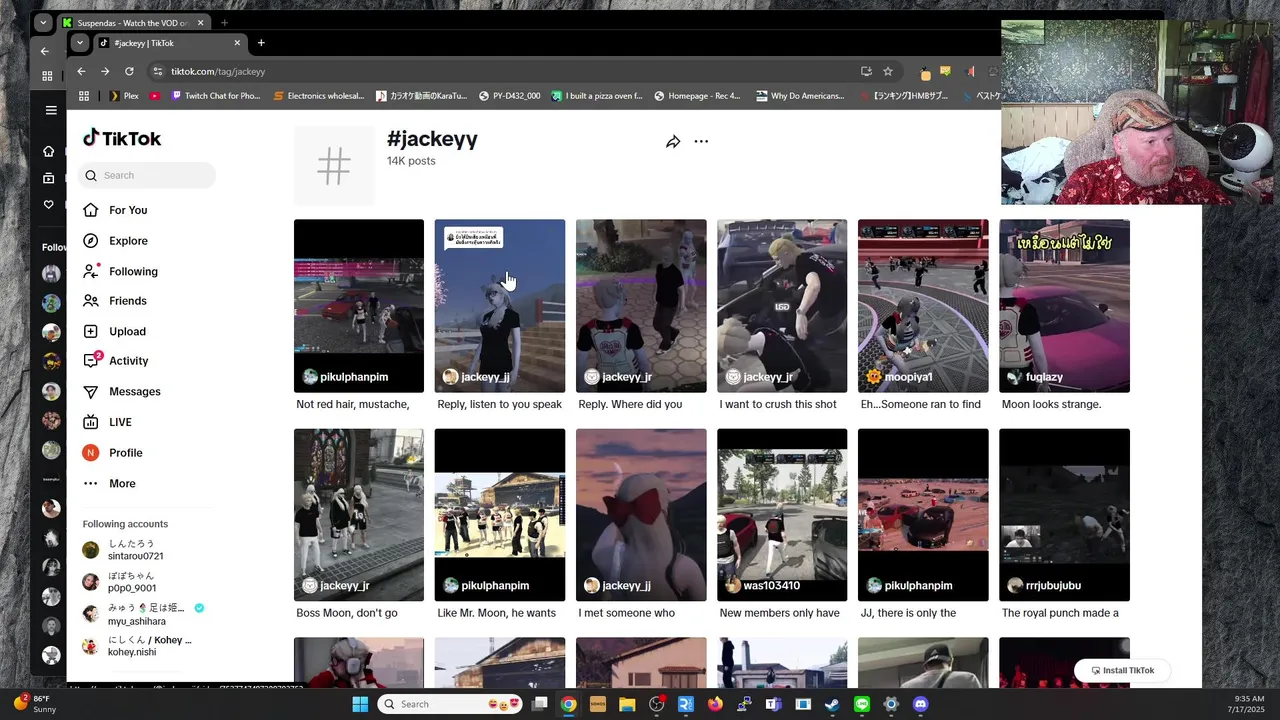This screenshot has width=1280, height=720.
Task: Open the Electronics wholesal... bookmark
Action: [x=319, y=96]
